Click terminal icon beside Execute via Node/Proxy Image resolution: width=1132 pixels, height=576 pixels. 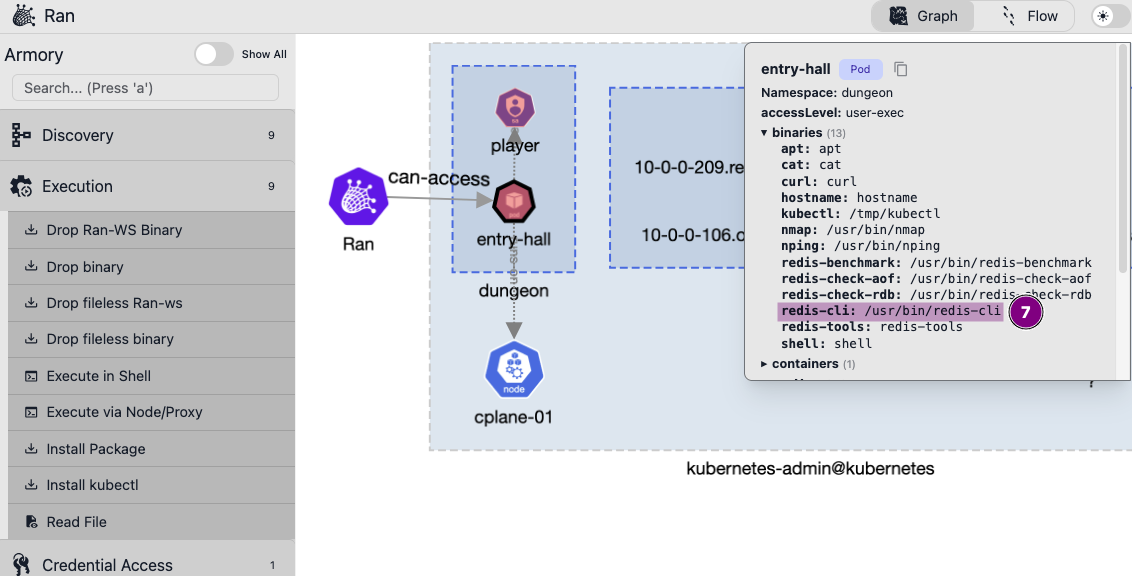pos(31,412)
